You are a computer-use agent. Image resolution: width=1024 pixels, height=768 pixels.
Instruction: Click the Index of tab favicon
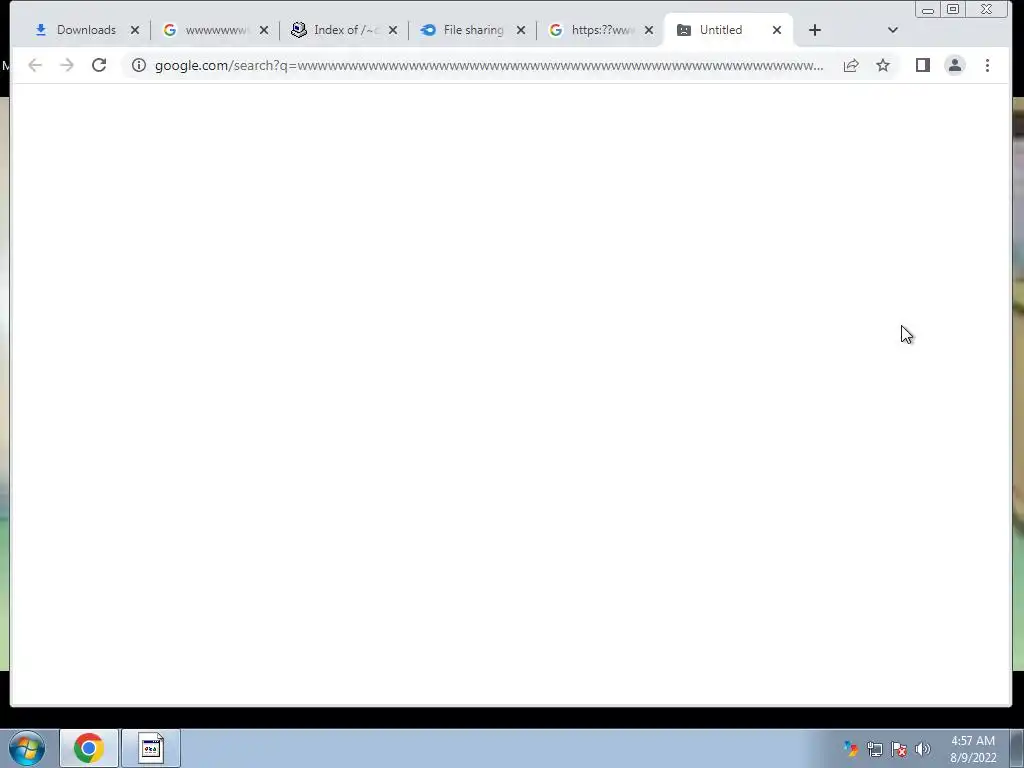[298, 30]
